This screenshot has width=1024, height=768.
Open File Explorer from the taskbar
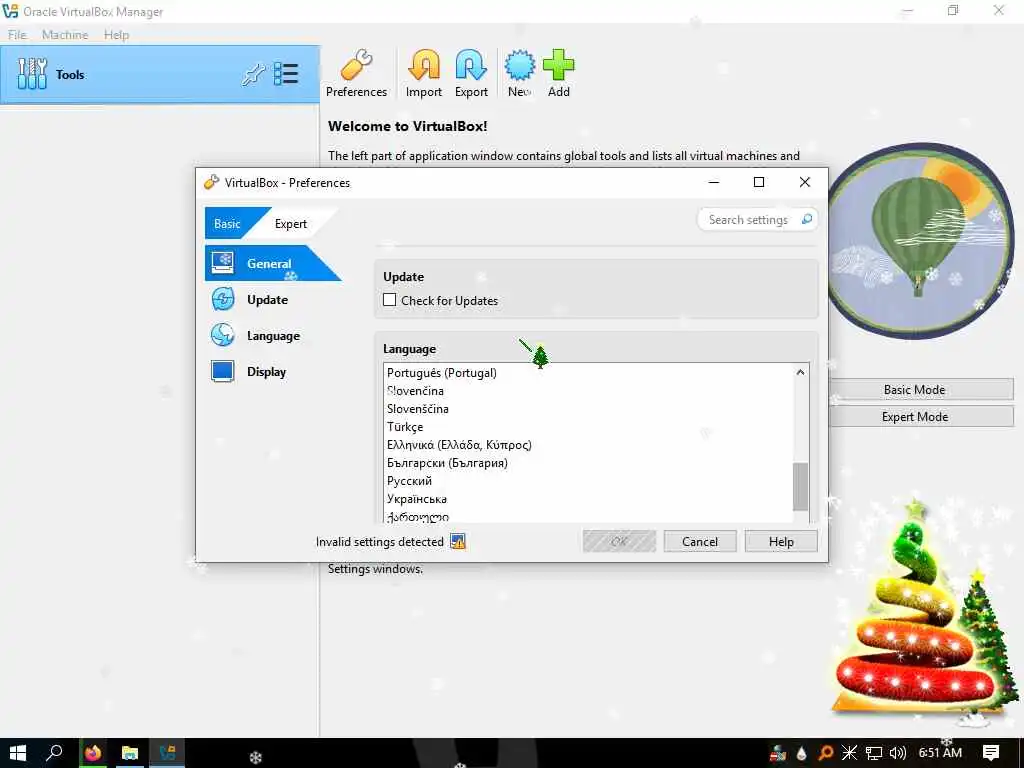coord(130,753)
